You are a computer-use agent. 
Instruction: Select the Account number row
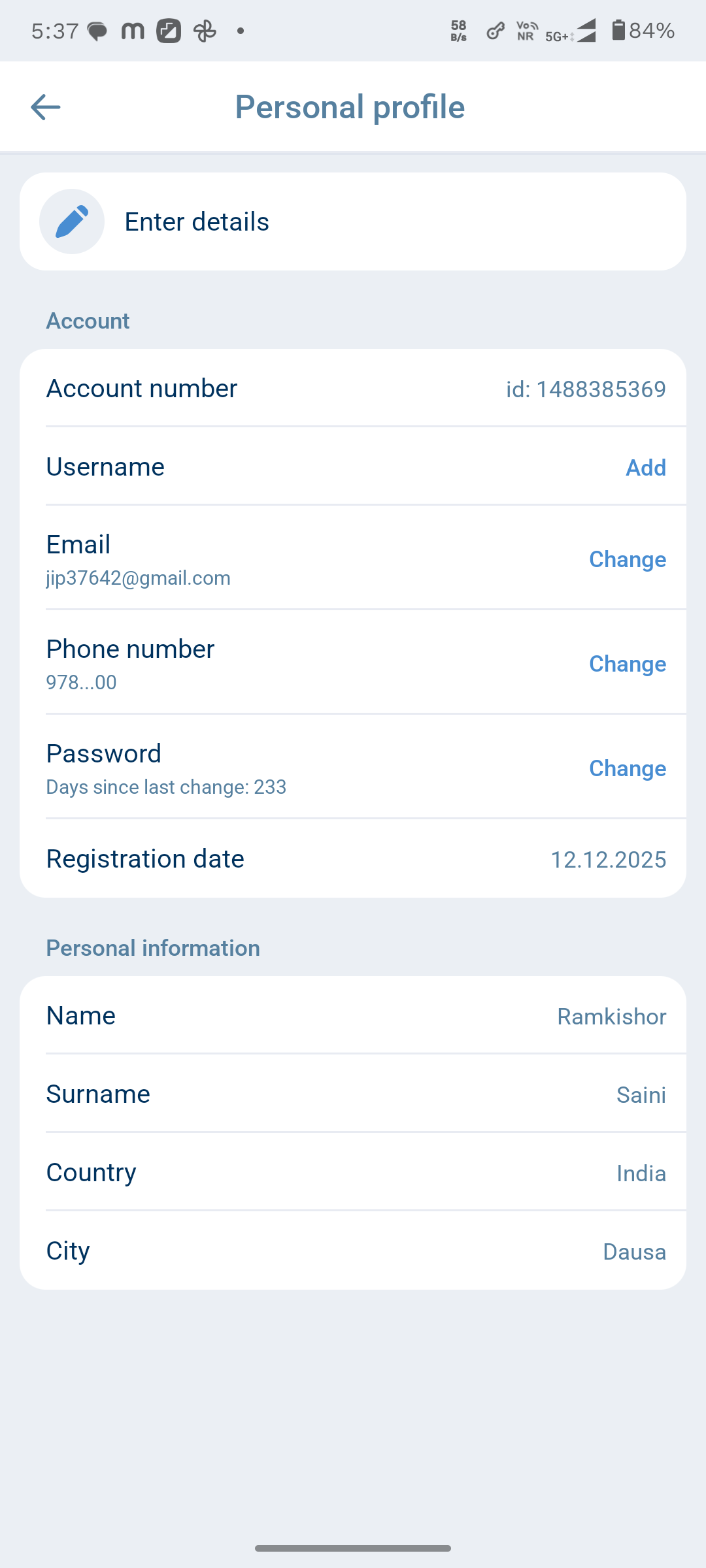[353, 388]
